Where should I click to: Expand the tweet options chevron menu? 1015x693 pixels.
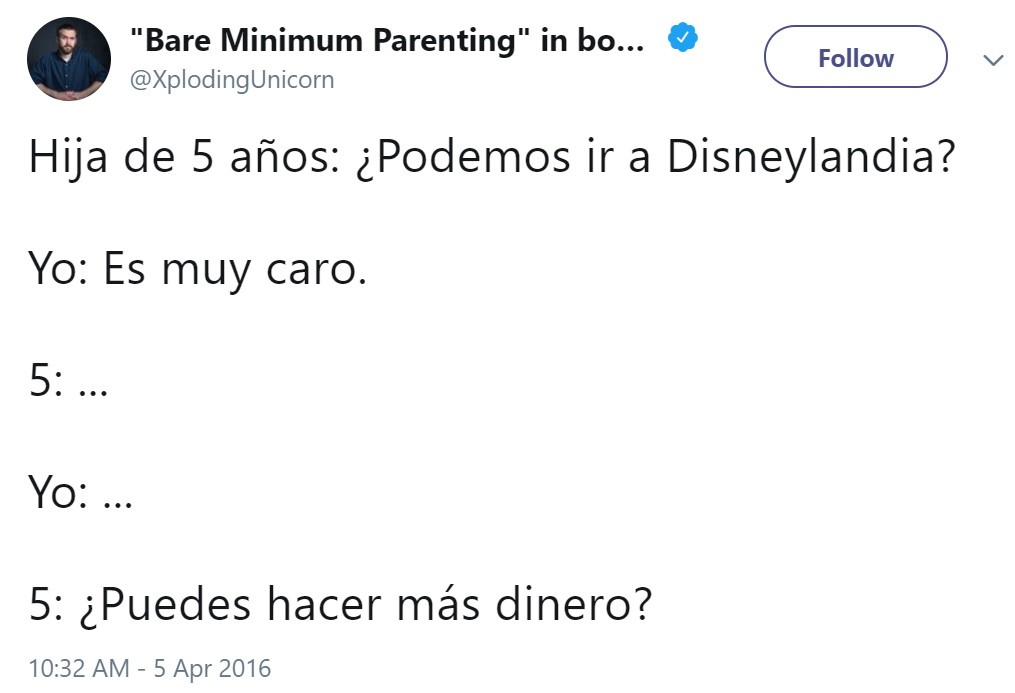point(992,60)
